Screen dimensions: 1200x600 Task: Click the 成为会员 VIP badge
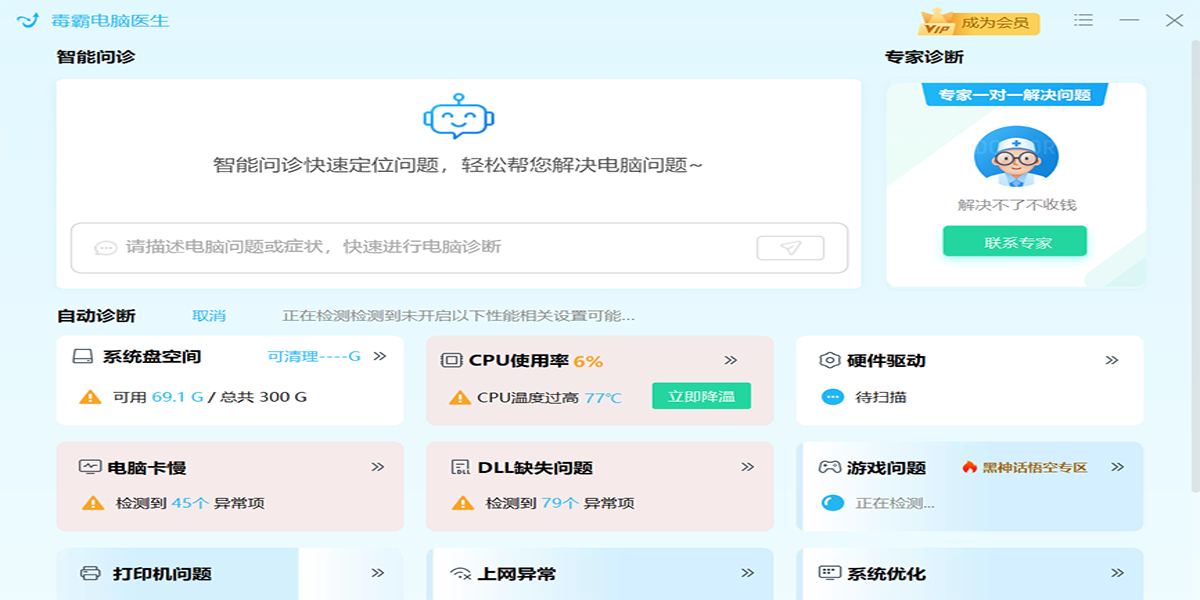(x=980, y=22)
